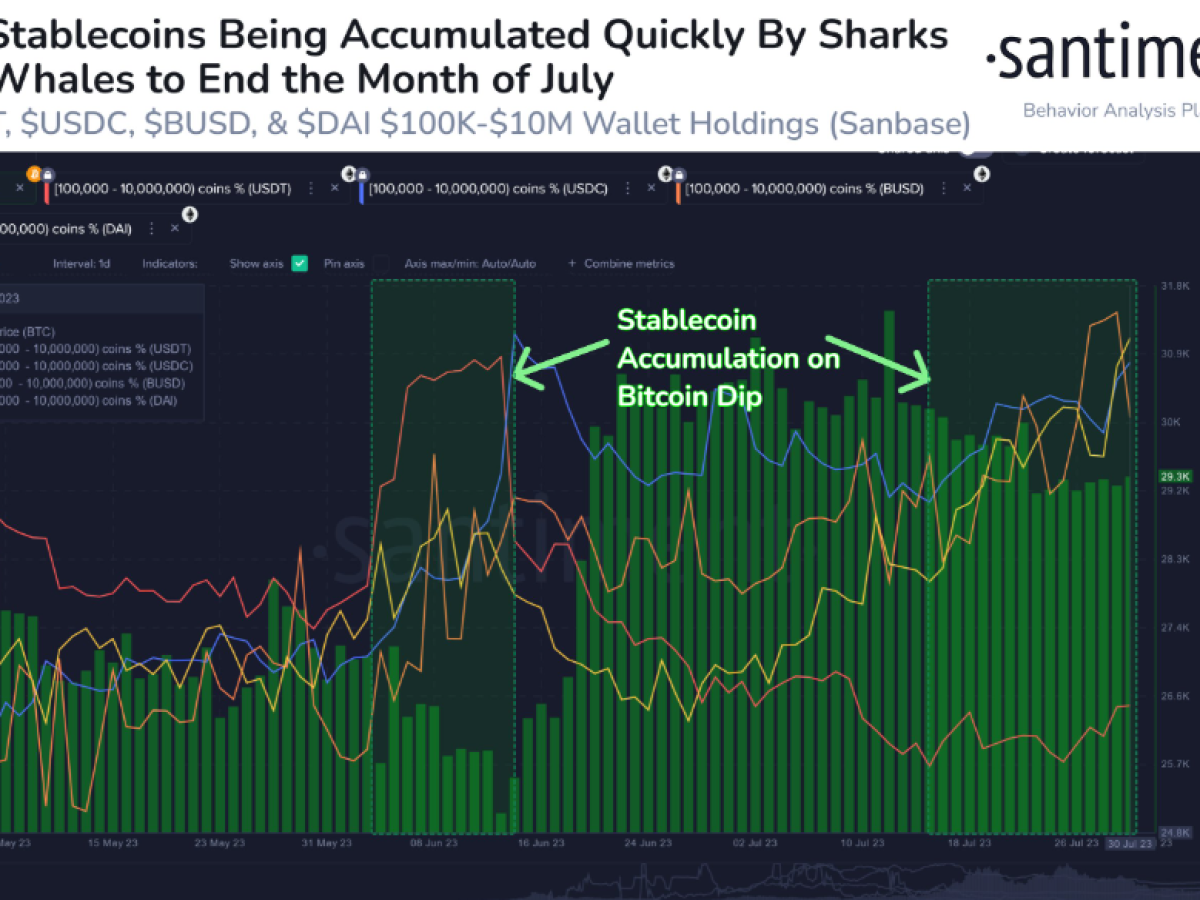This screenshot has height=900, width=1200.
Task: Check the Pin axis checkbox
Action: pyautogui.click(x=381, y=264)
